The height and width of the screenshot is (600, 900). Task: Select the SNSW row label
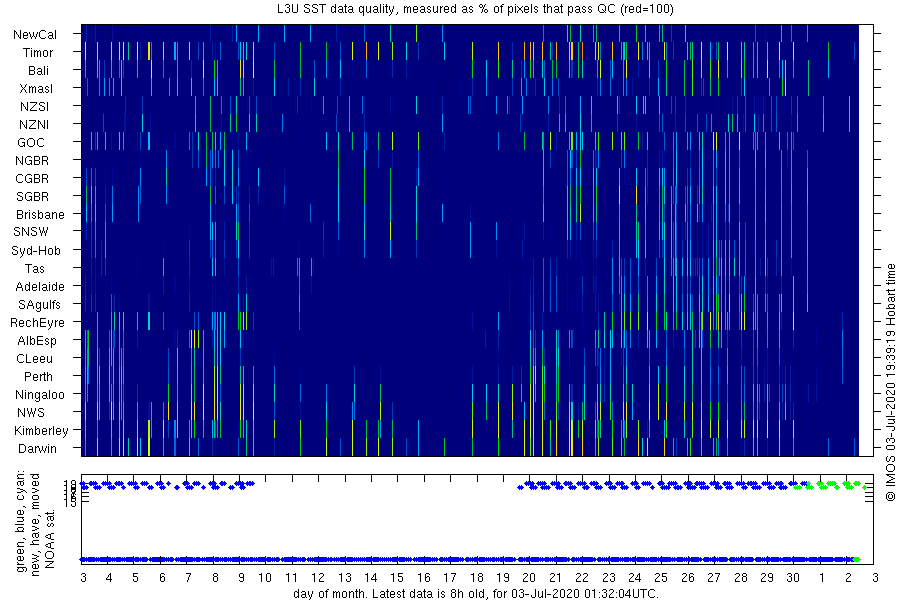[31, 232]
